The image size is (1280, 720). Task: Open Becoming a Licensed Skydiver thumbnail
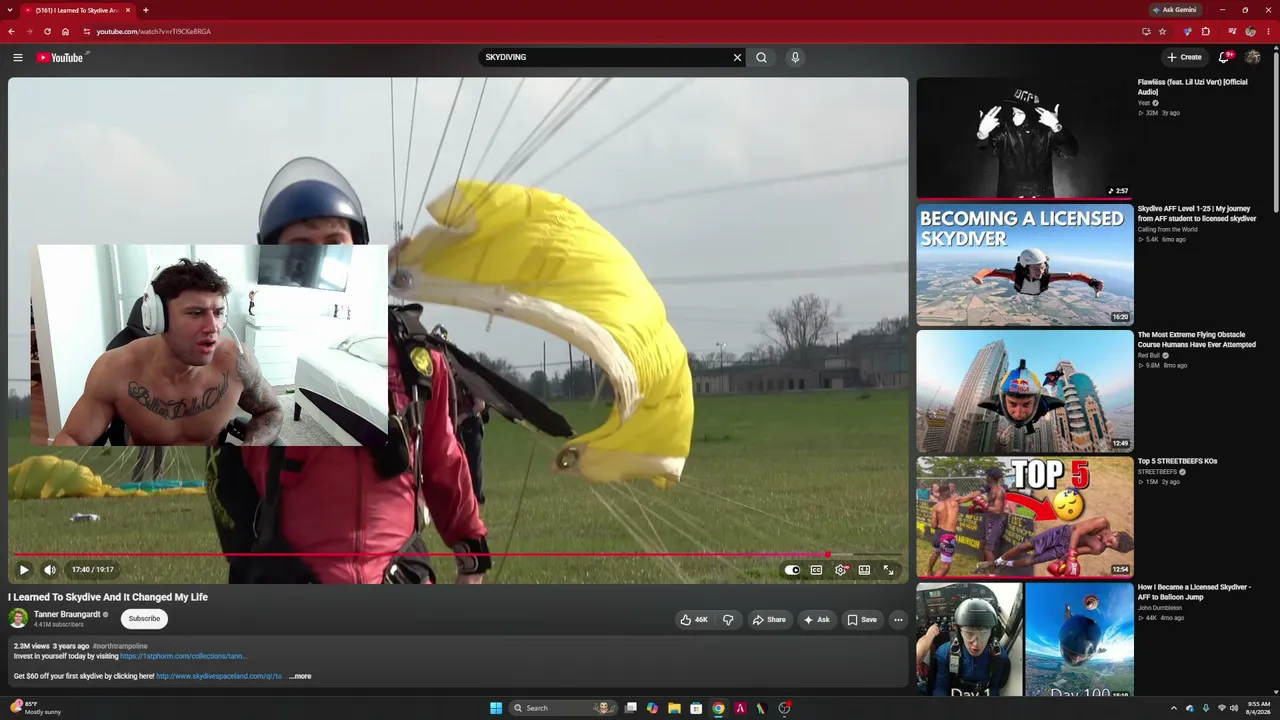click(x=1025, y=265)
